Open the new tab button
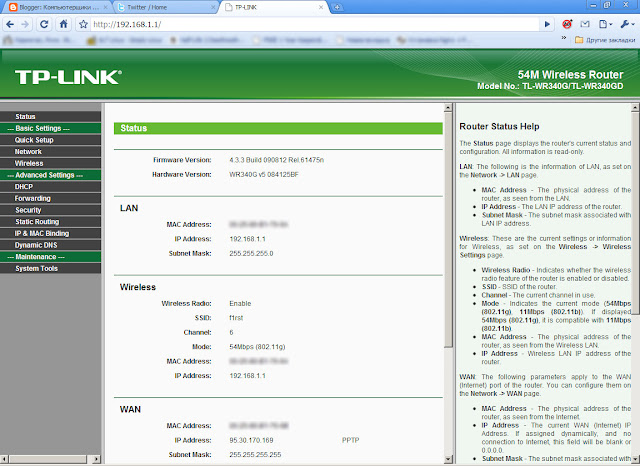This screenshot has height=466, width=640. click(337, 7)
